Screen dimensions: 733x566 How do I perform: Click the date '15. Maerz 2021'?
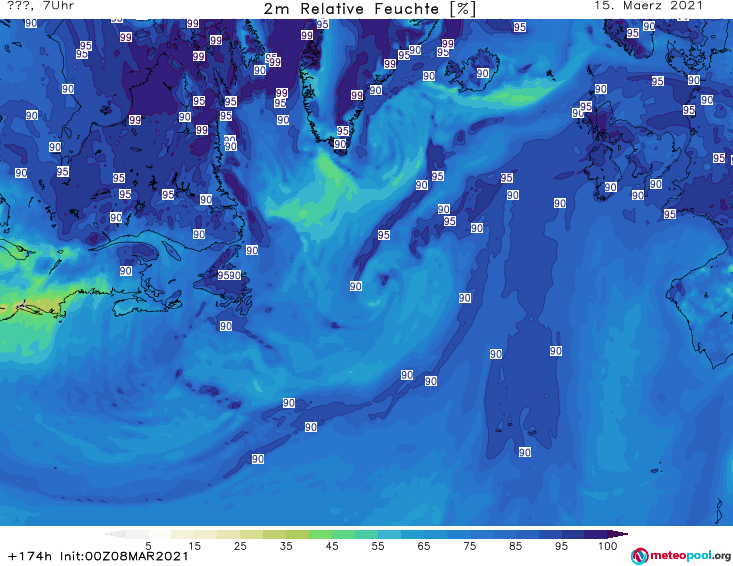[648, 6]
